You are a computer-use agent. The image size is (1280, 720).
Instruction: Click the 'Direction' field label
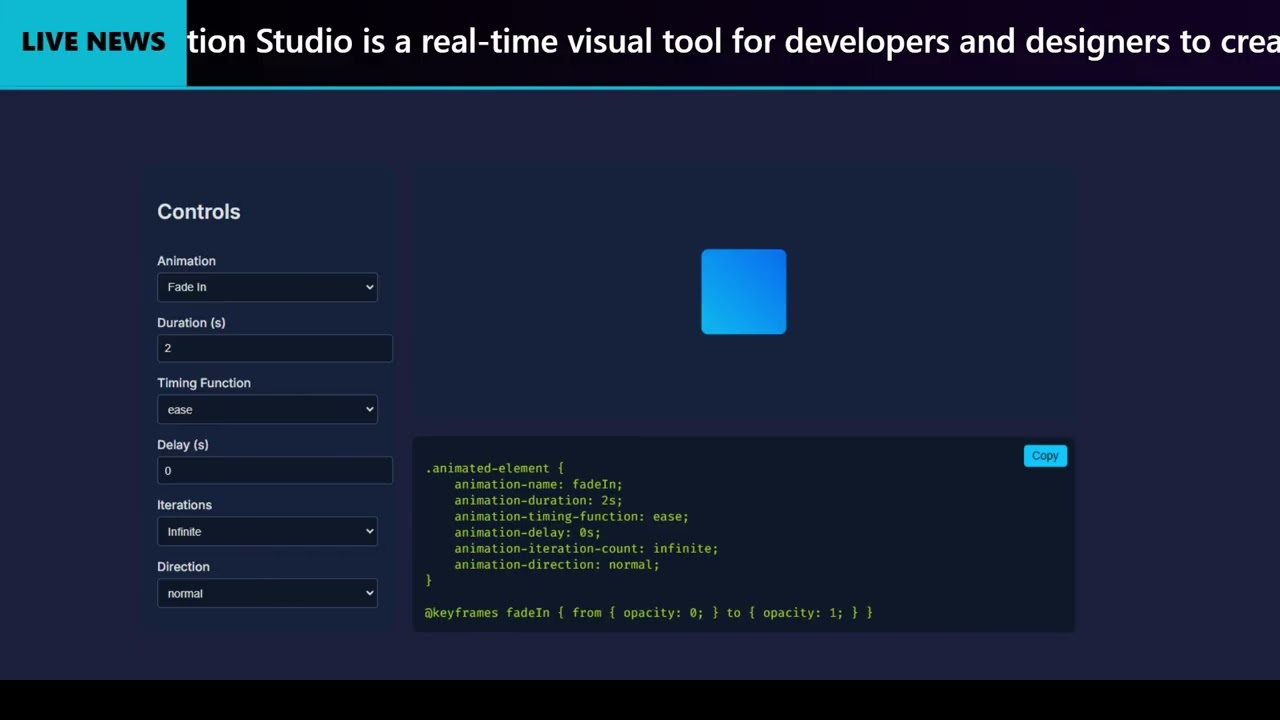point(183,567)
